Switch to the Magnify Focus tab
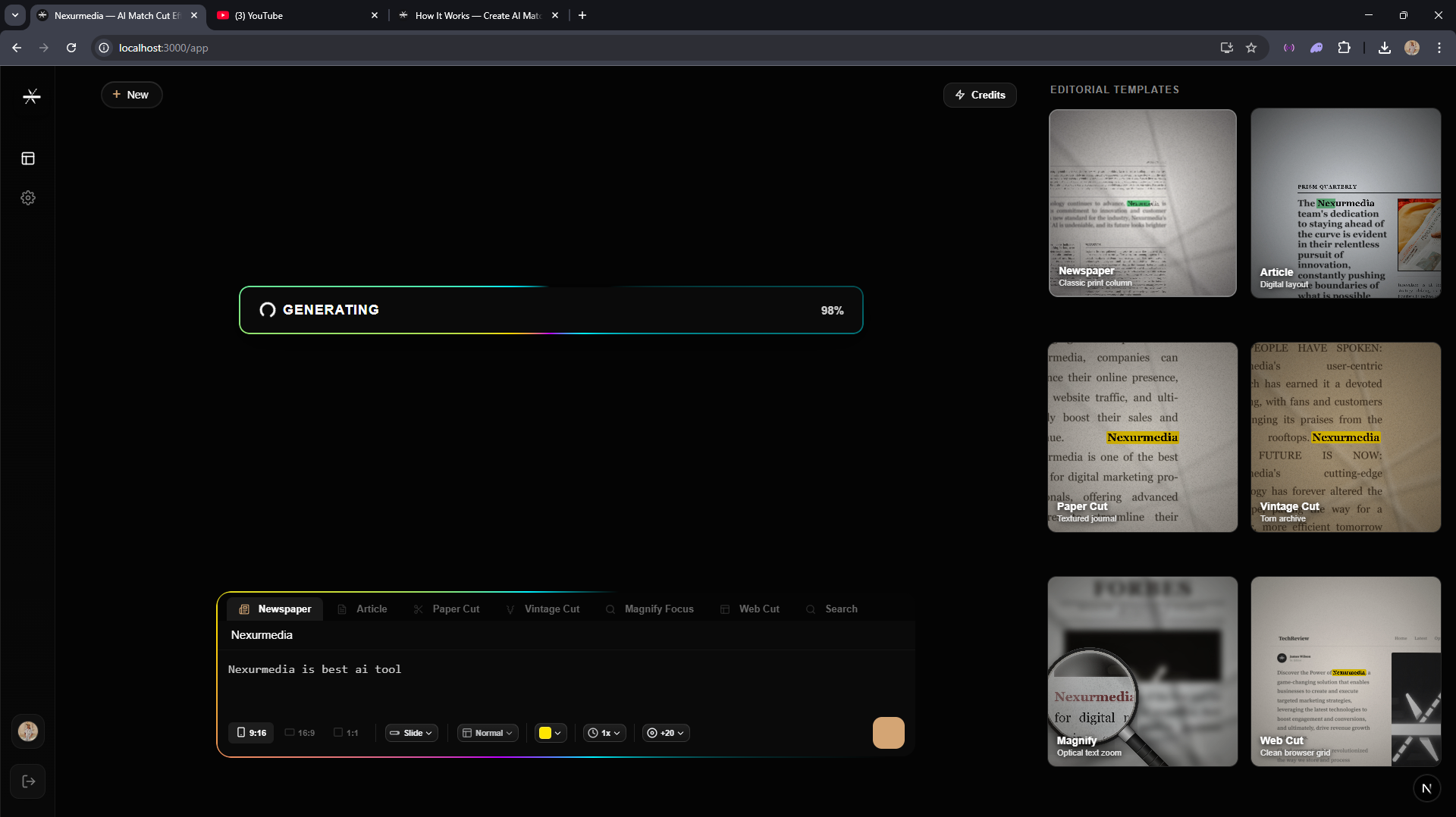Viewport: 1456px width, 817px height. (650, 609)
